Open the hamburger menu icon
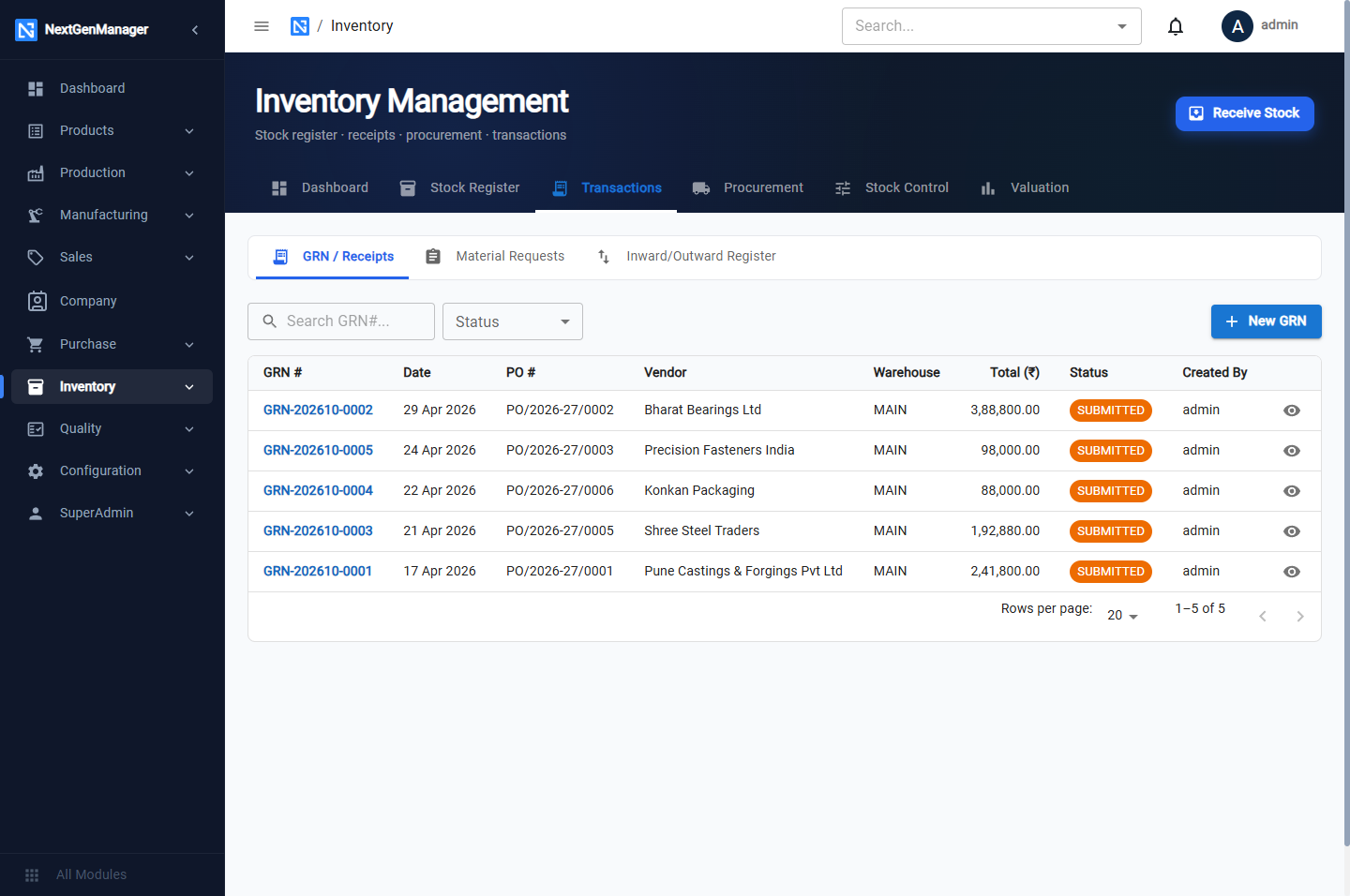 262,26
